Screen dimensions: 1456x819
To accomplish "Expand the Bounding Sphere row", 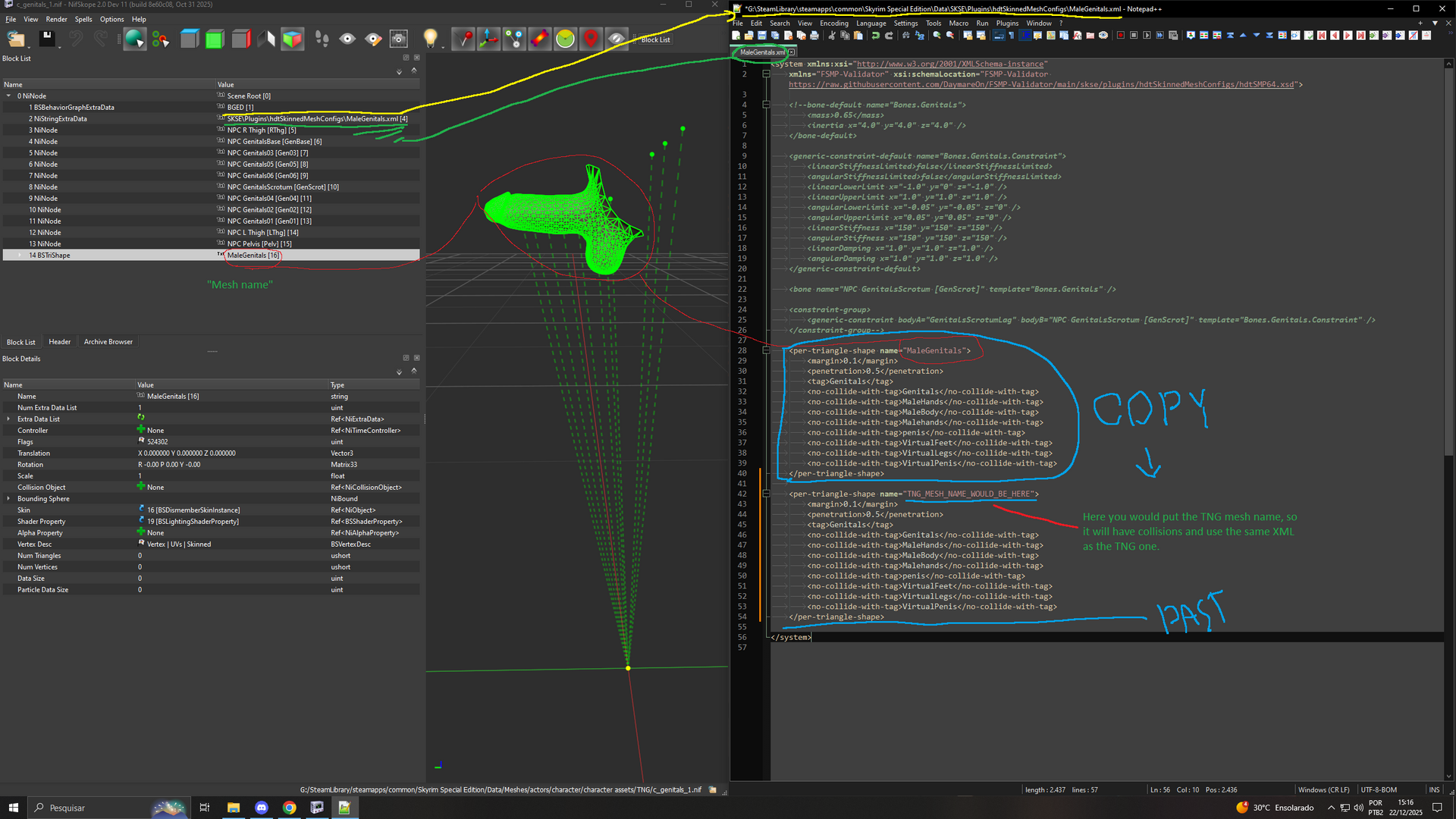I will [8, 499].
